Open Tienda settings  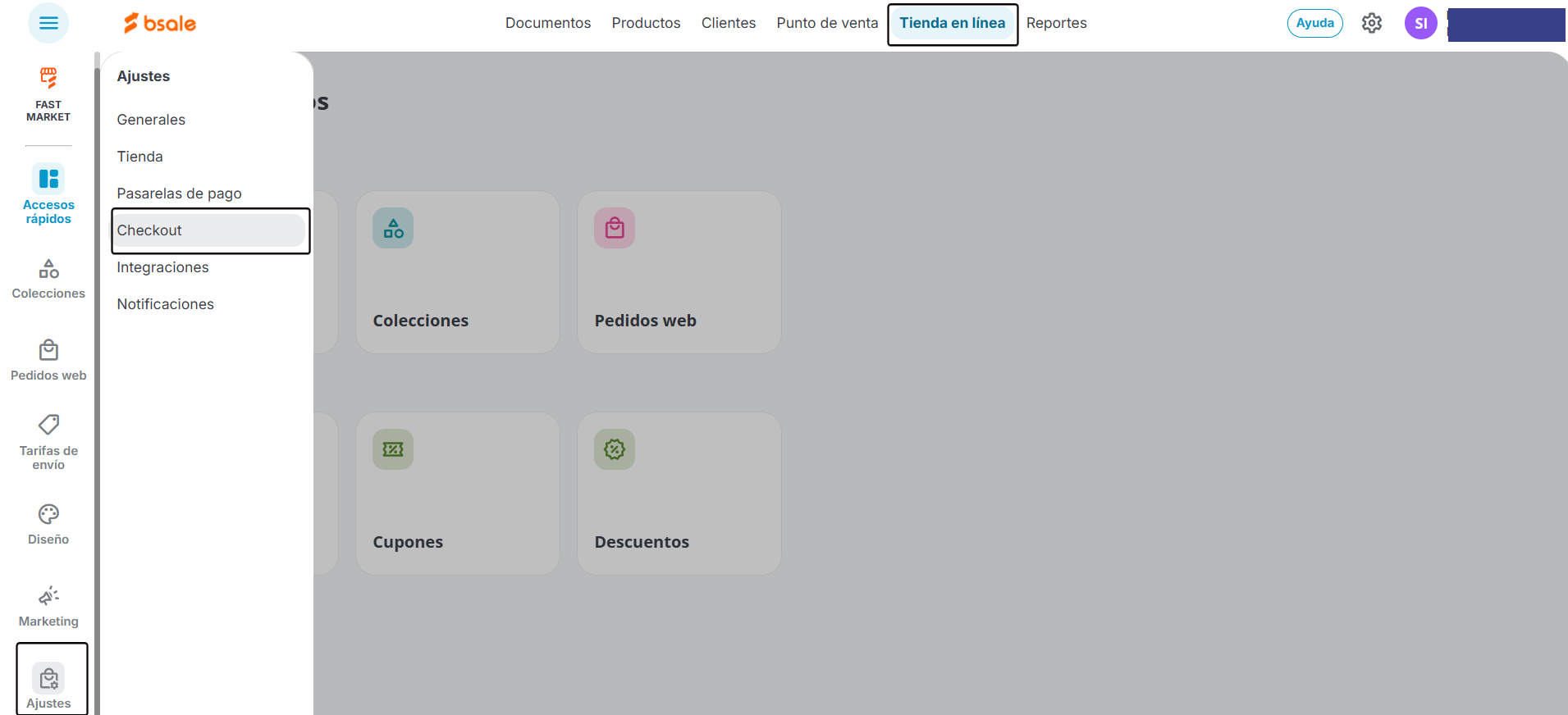tap(139, 157)
